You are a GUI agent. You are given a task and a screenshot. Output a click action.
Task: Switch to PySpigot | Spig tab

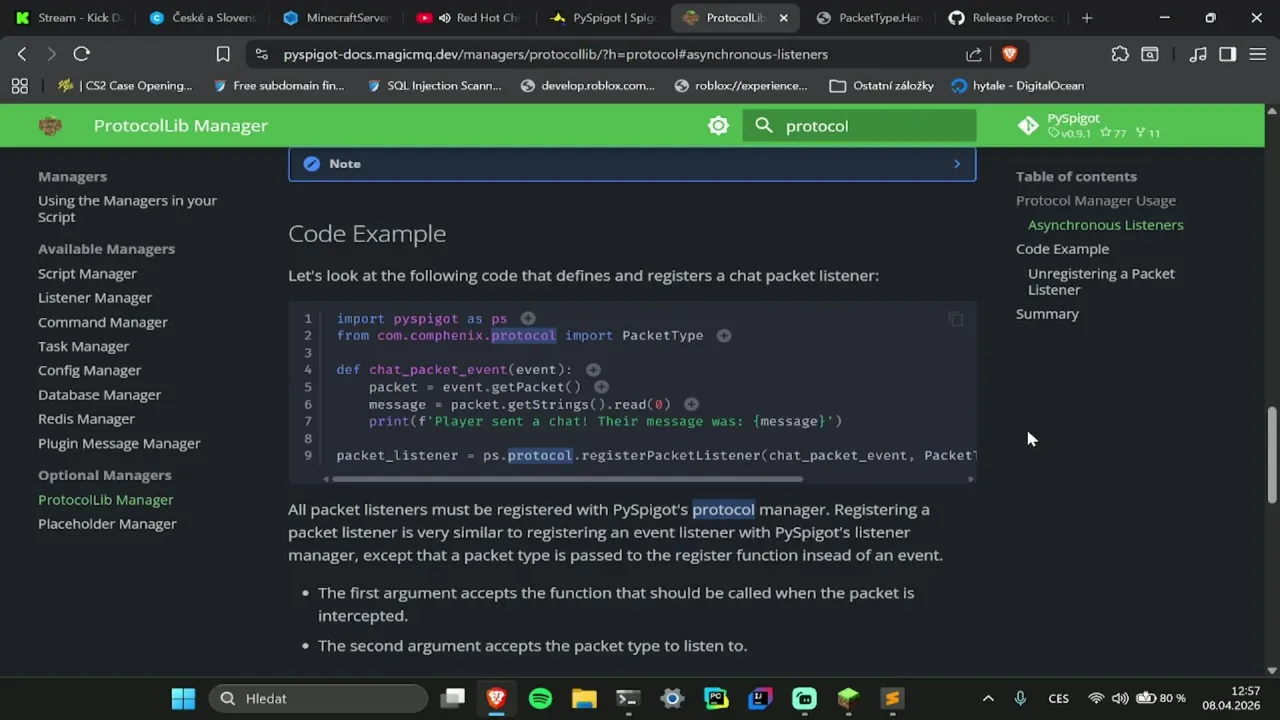point(603,18)
